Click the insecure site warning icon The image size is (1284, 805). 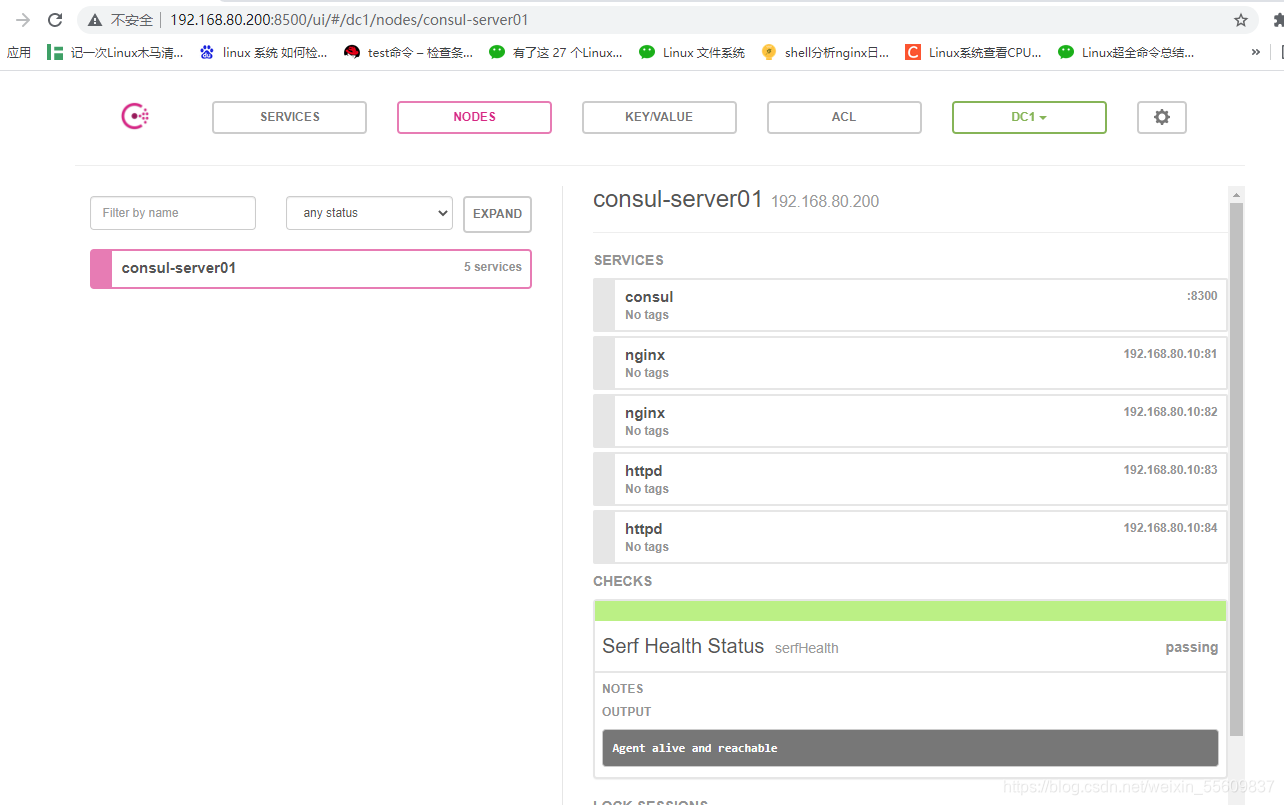(94, 20)
